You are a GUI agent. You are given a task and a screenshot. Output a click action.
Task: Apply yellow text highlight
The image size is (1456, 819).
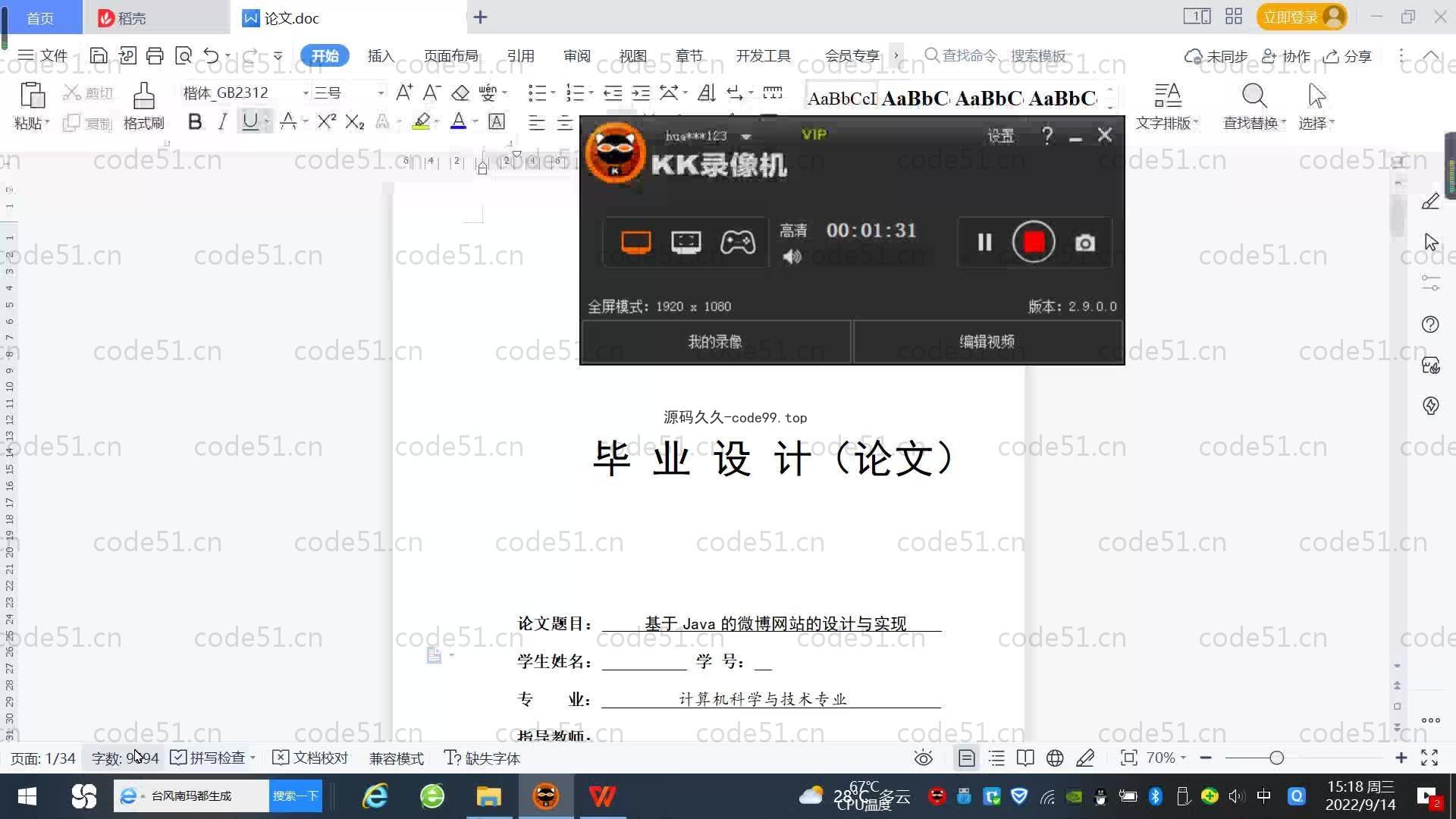coord(422,121)
